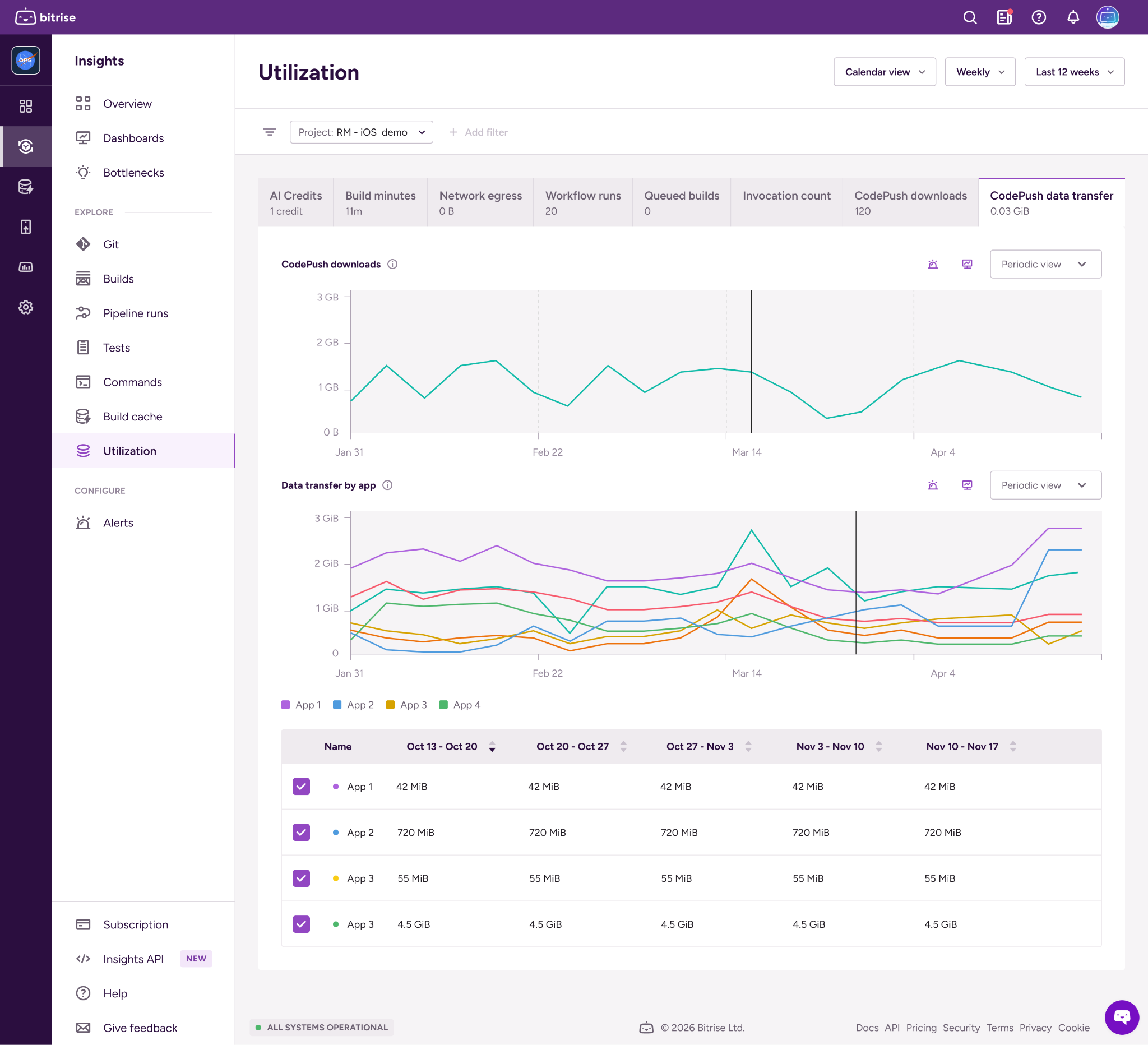Open the help question mark icon in top bar
The height and width of the screenshot is (1045, 1148).
click(1039, 17)
